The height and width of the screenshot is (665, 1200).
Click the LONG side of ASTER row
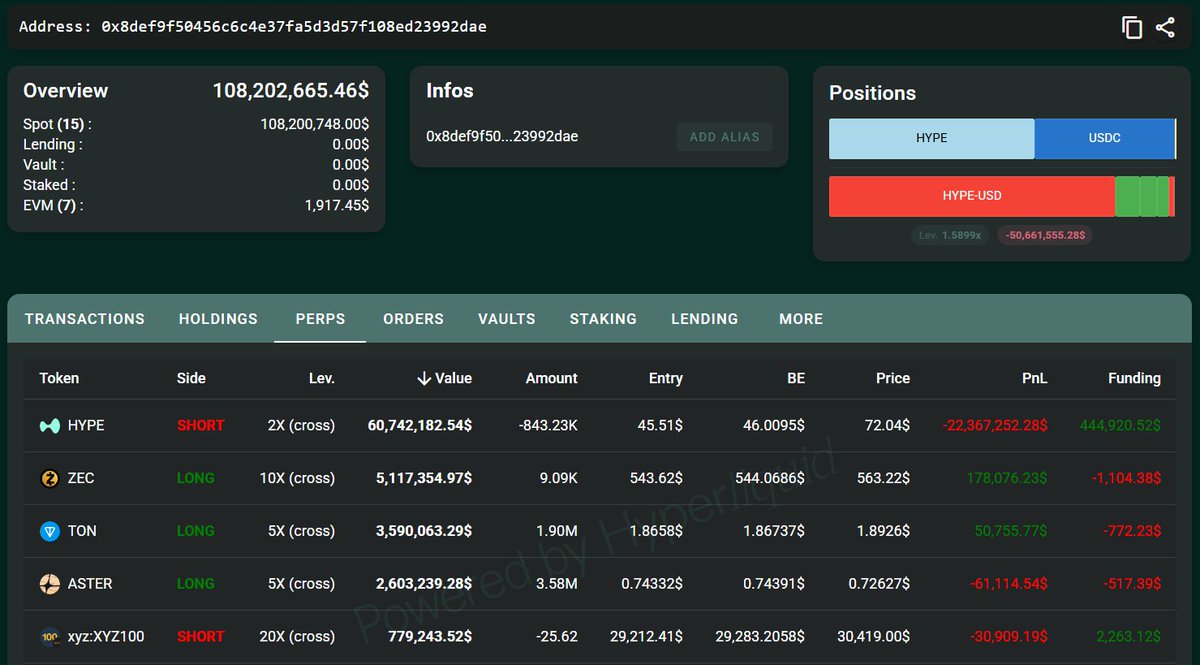point(195,584)
